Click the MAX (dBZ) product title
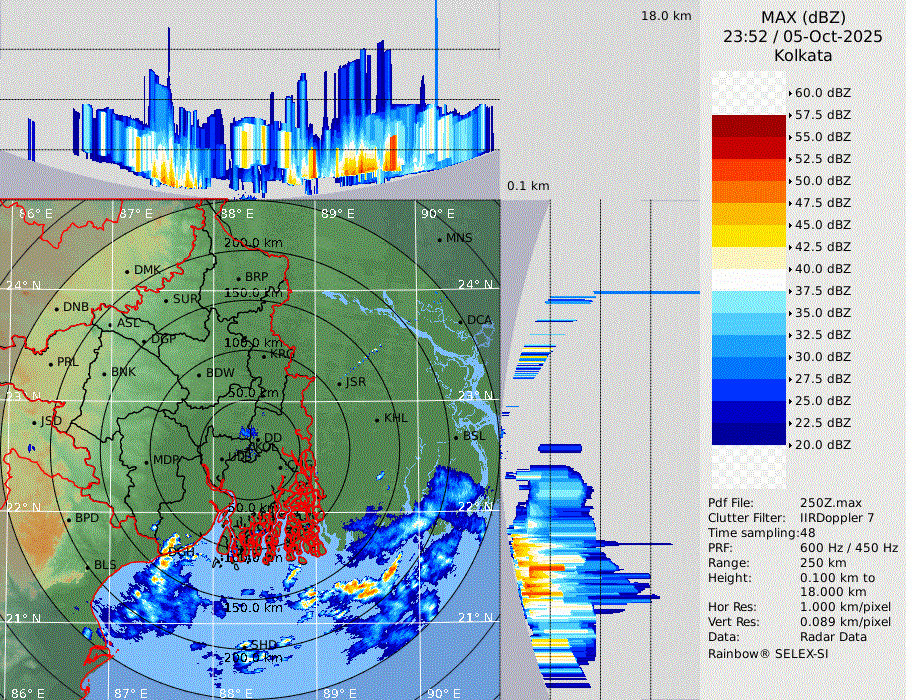The height and width of the screenshot is (700, 906). tap(803, 17)
